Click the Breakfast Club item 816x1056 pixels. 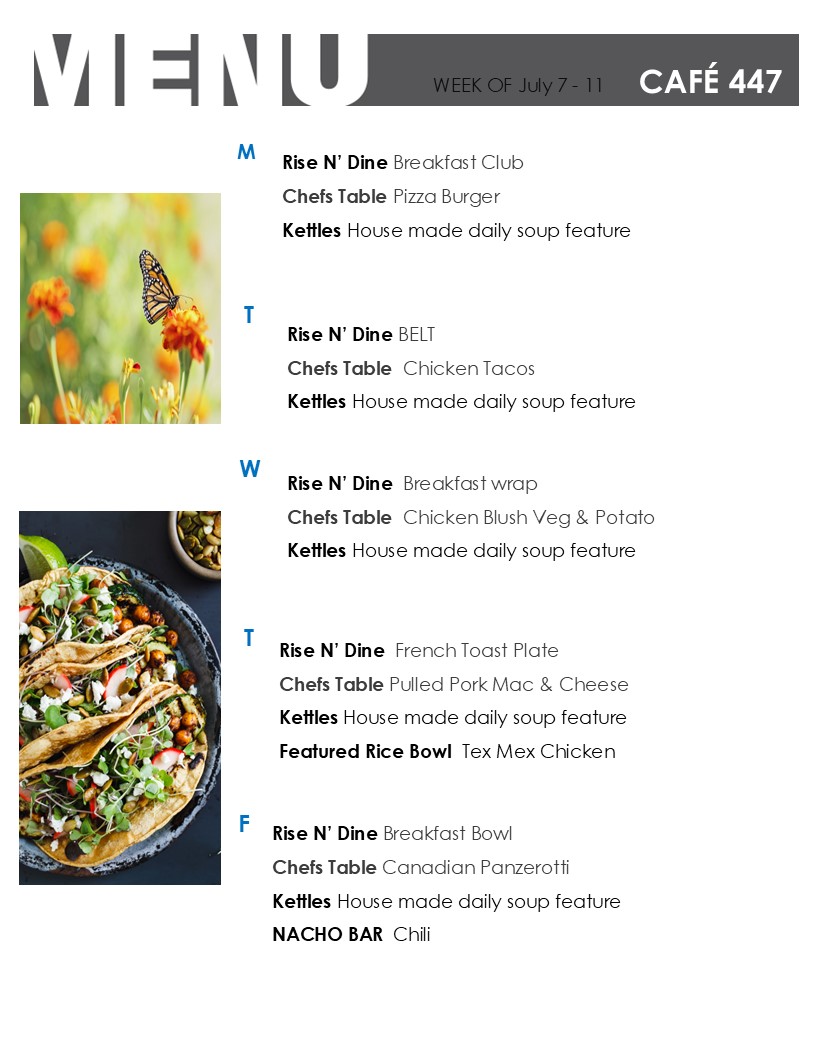pyautogui.click(x=458, y=162)
